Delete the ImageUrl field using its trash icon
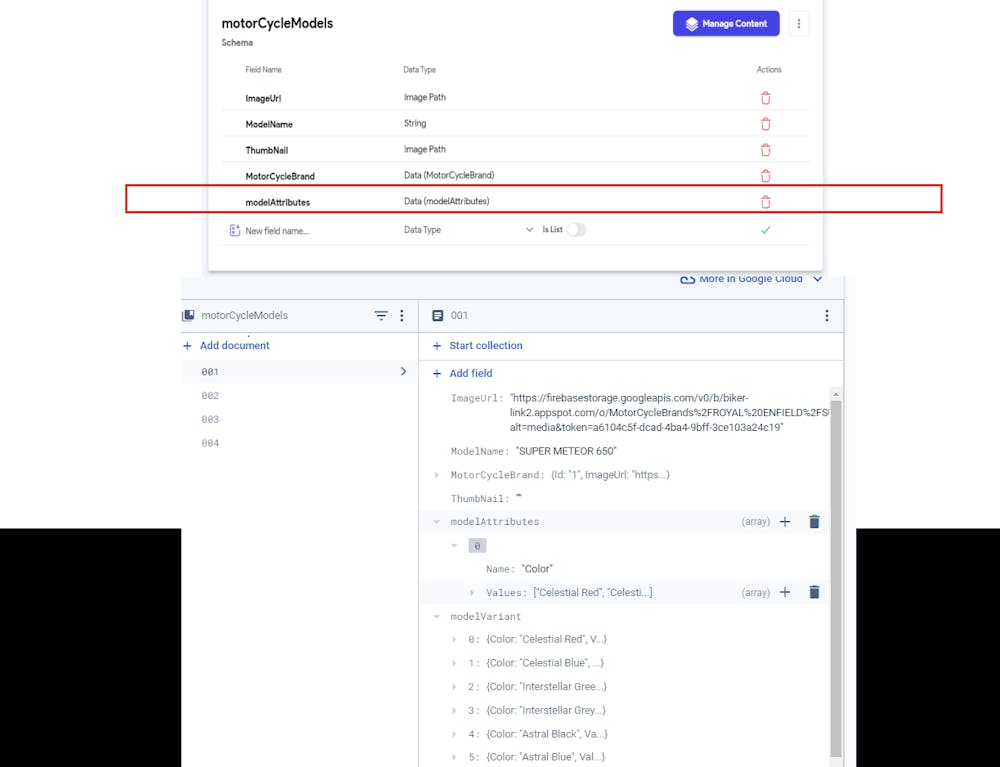The width and height of the screenshot is (1000, 767). [765, 97]
